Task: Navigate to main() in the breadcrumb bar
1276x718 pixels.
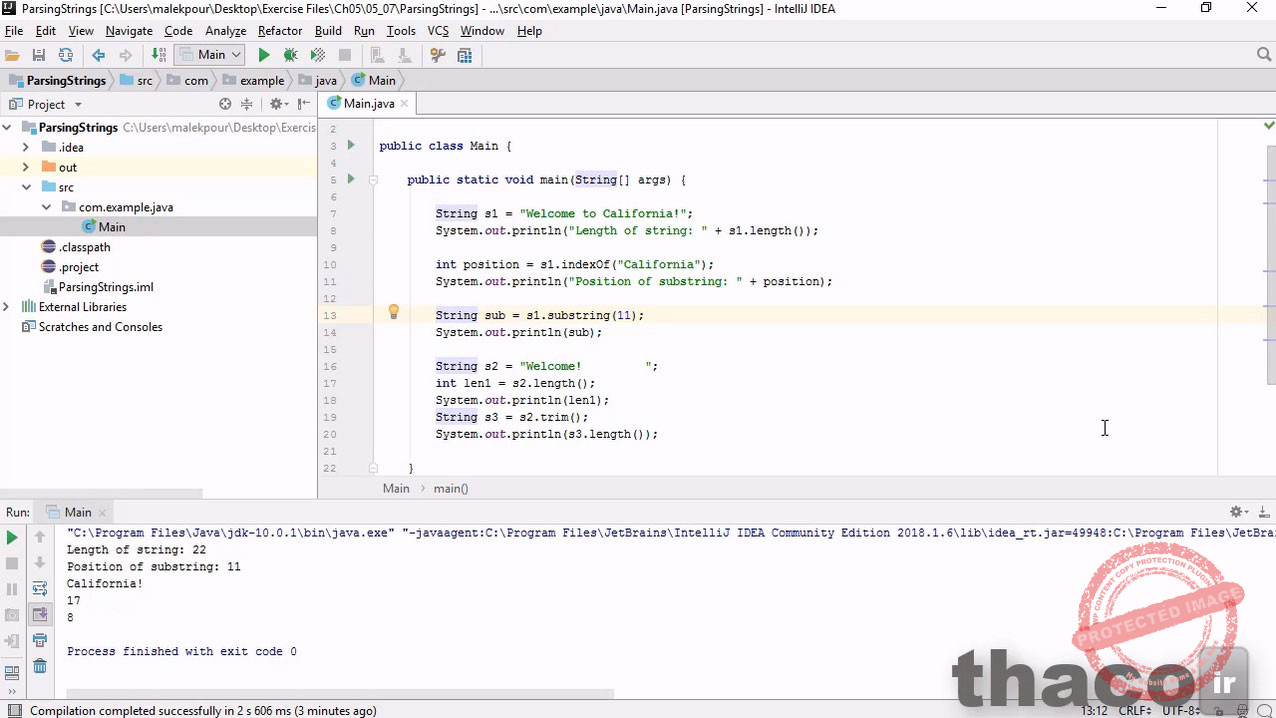Action: (451, 488)
